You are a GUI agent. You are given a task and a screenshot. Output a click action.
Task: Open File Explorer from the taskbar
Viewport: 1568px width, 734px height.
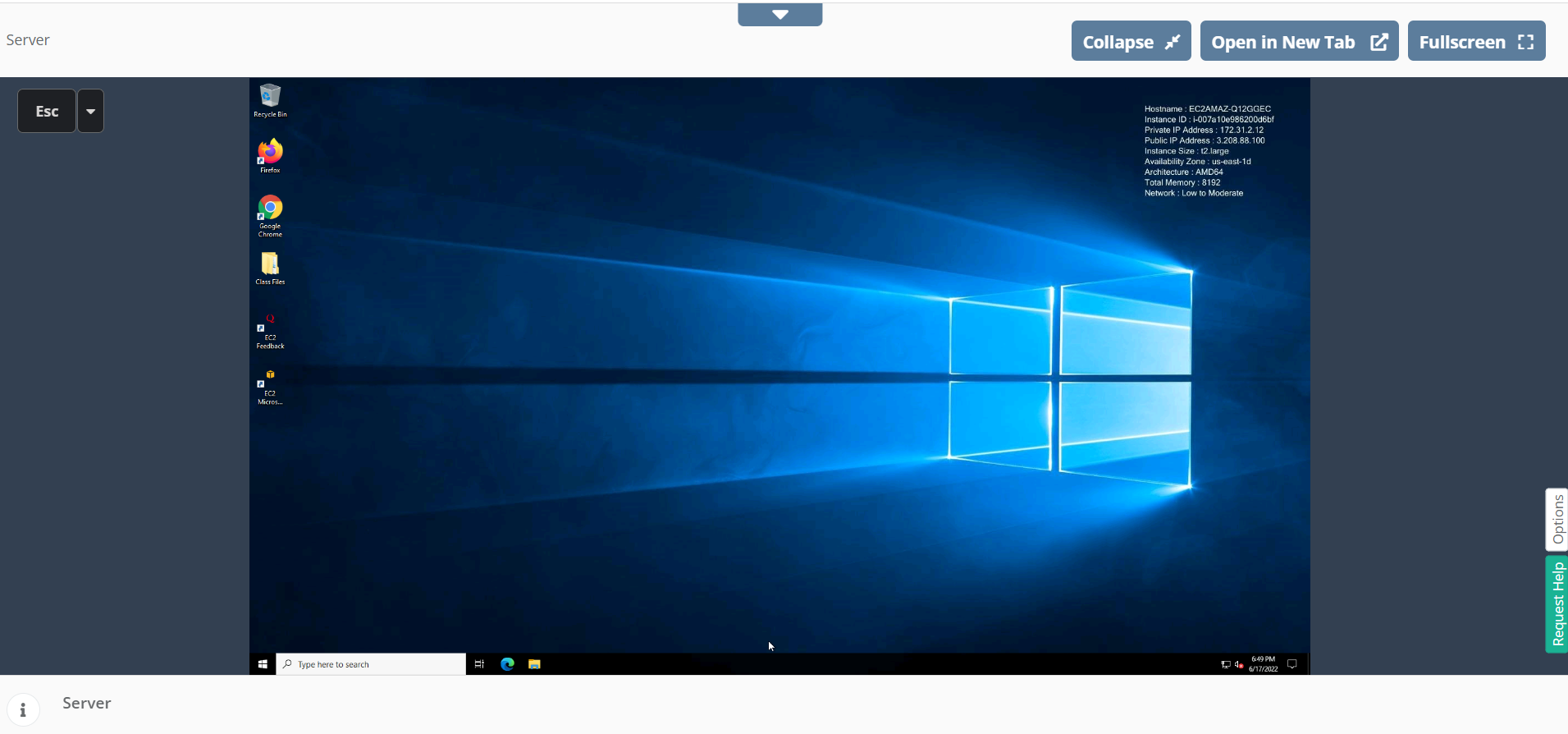click(534, 664)
